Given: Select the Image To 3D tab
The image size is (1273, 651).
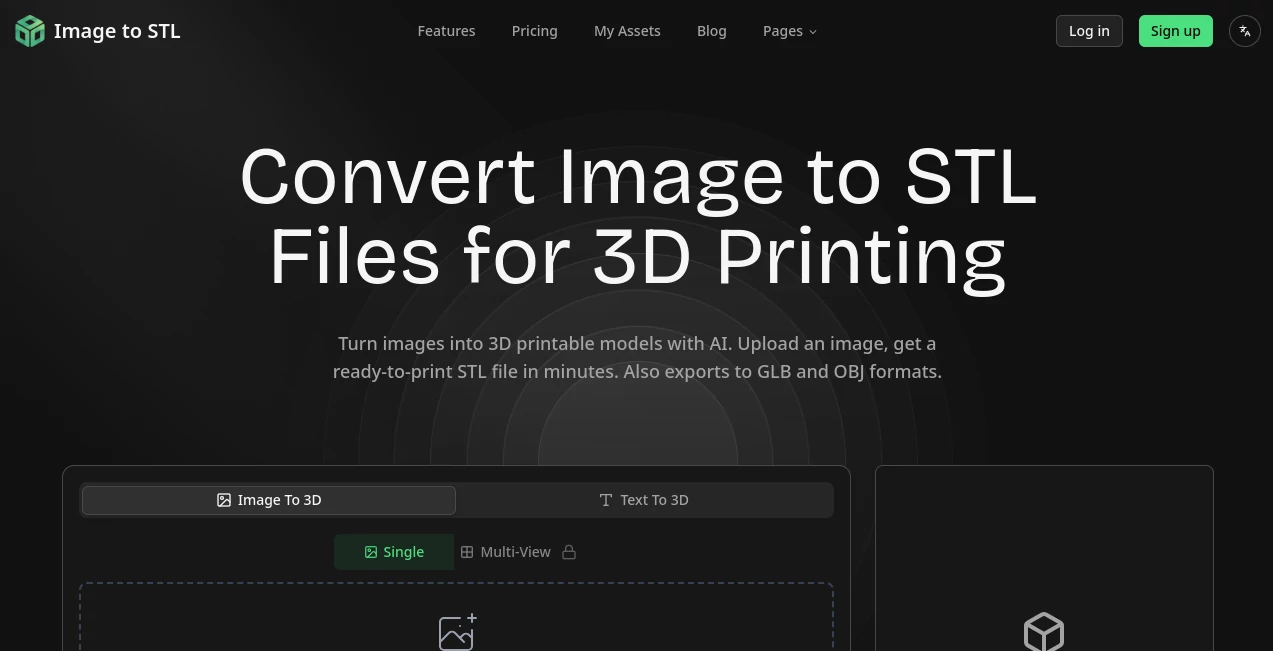Looking at the screenshot, I should point(268,500).
